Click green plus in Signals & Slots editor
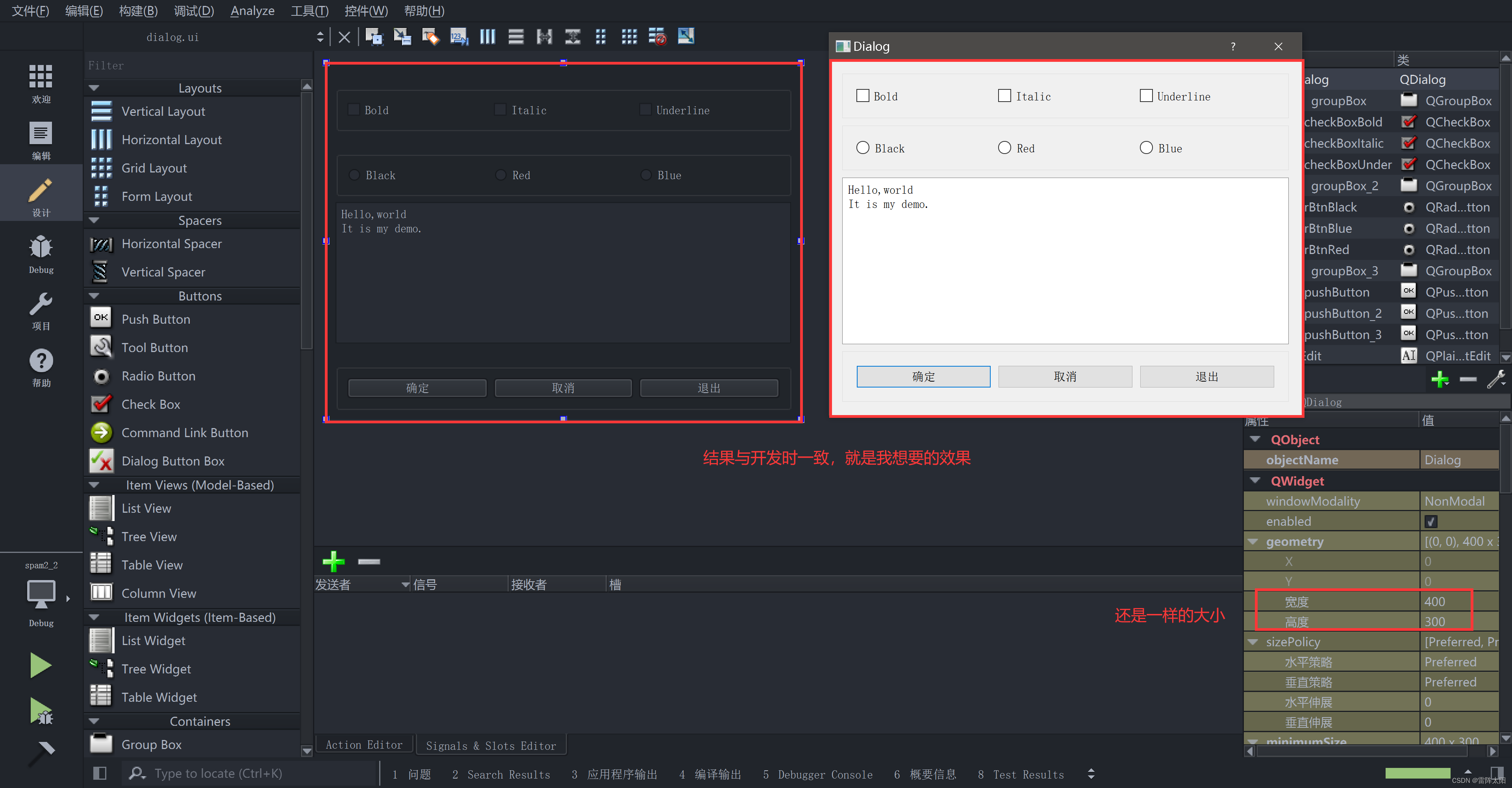Screen dimensions: 1512x788 (334, 561)
